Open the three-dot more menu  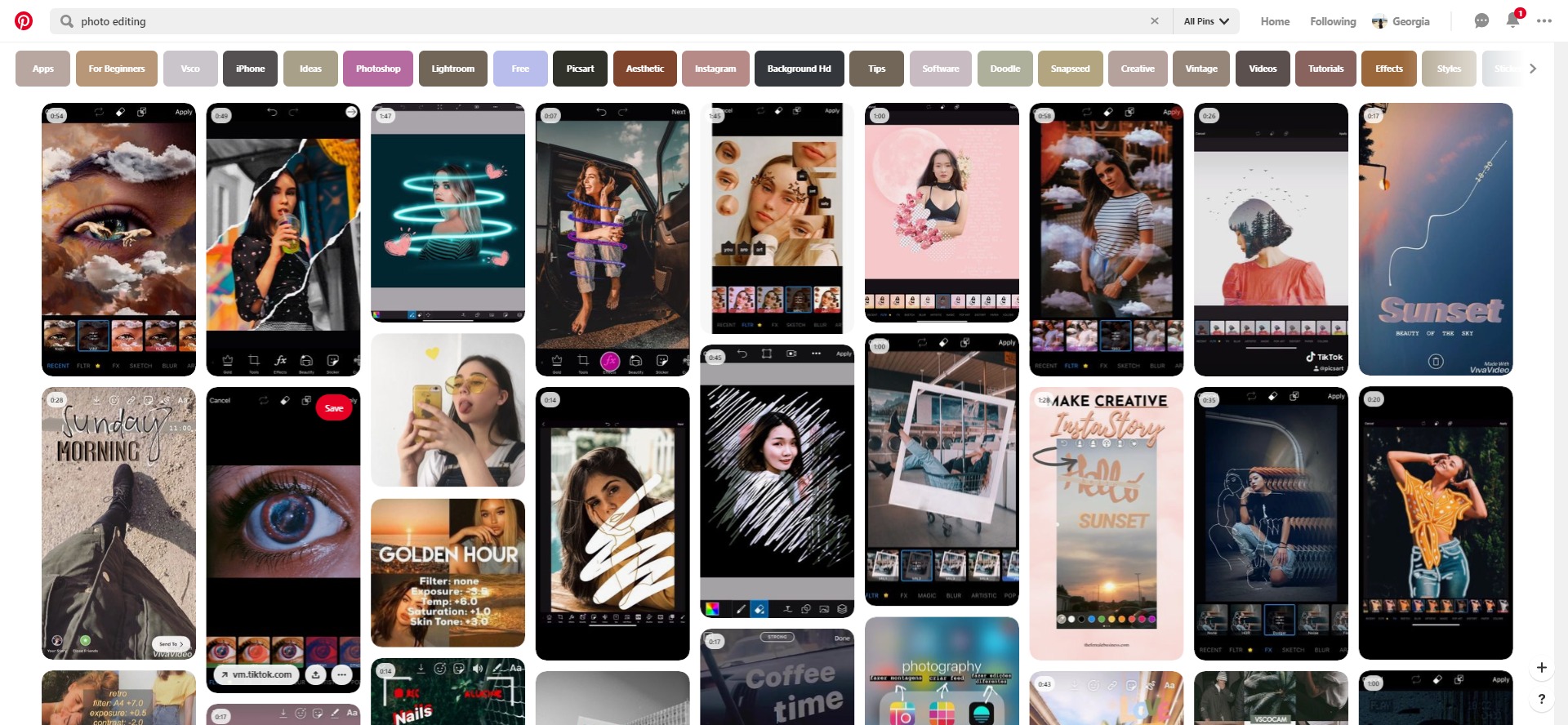point(1543,21)
